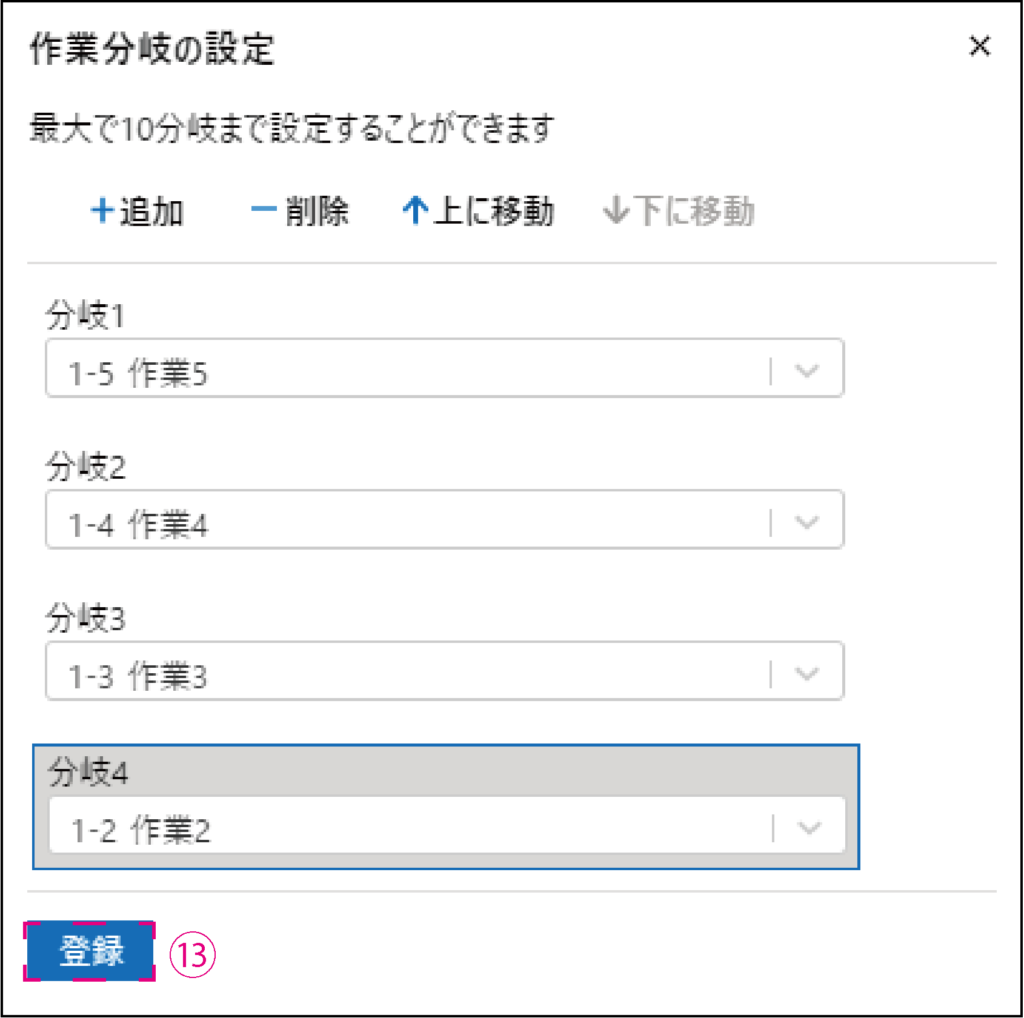Click the down arrow icon for 下に移動

pyautogui.click(x=616, y=212)
